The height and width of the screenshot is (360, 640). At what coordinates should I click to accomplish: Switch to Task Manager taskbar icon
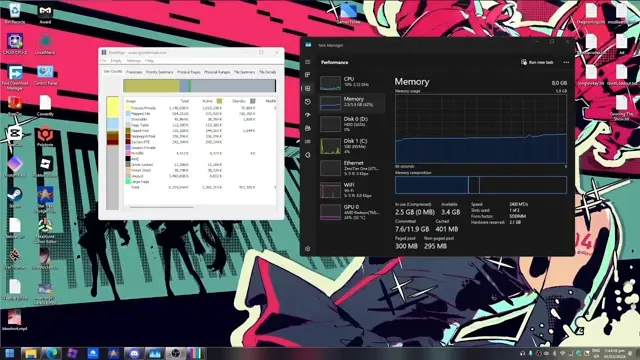(x=155, y=353)
